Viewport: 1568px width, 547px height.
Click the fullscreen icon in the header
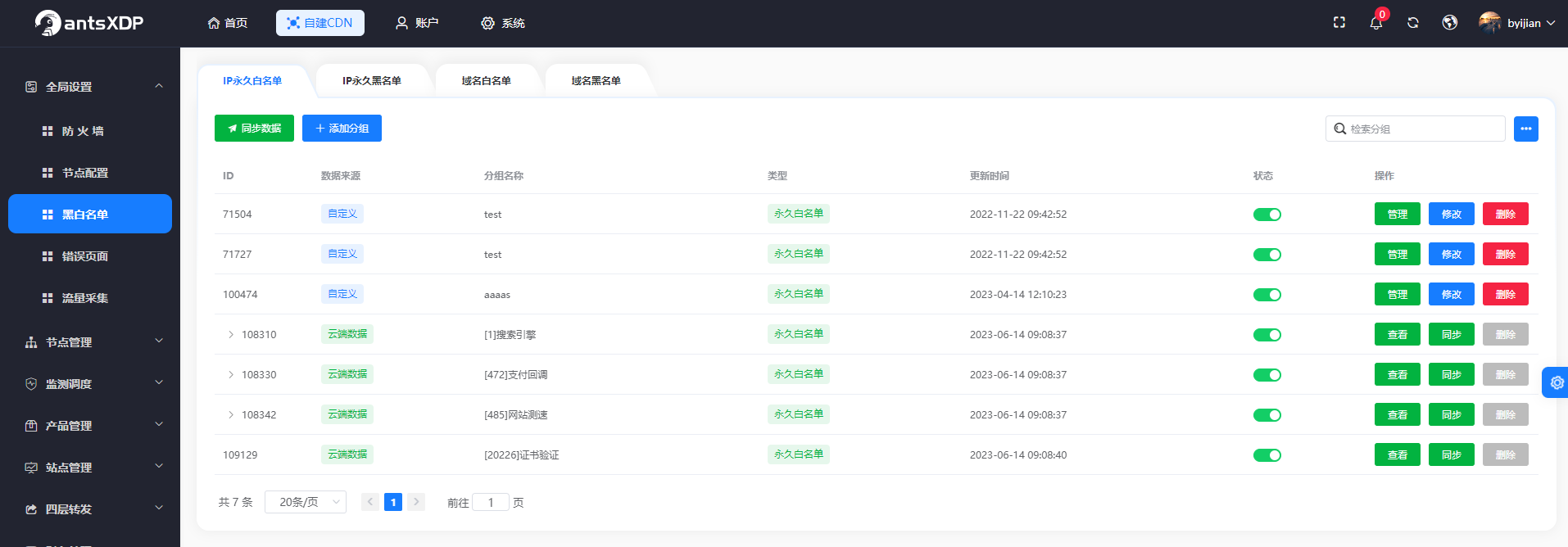(1339, 23)
